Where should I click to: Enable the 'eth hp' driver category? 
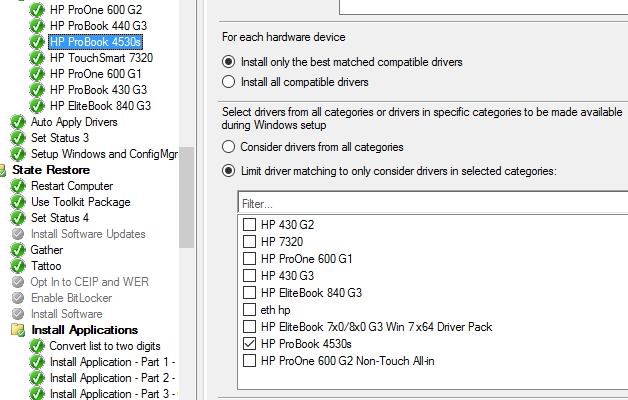(x=249, y=309)
